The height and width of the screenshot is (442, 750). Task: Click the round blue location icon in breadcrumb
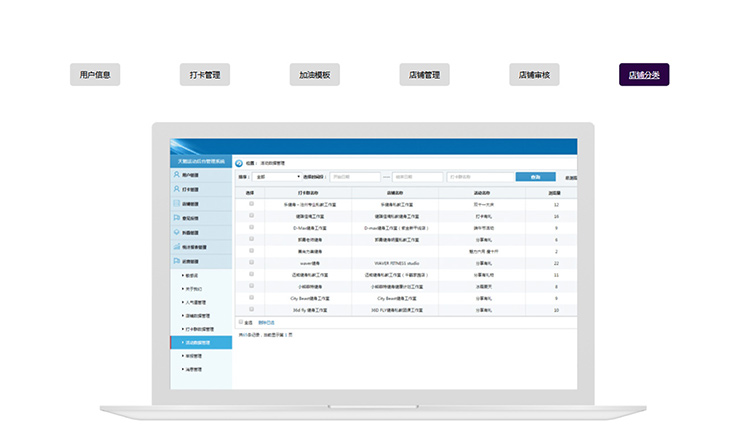coord(239,163)
